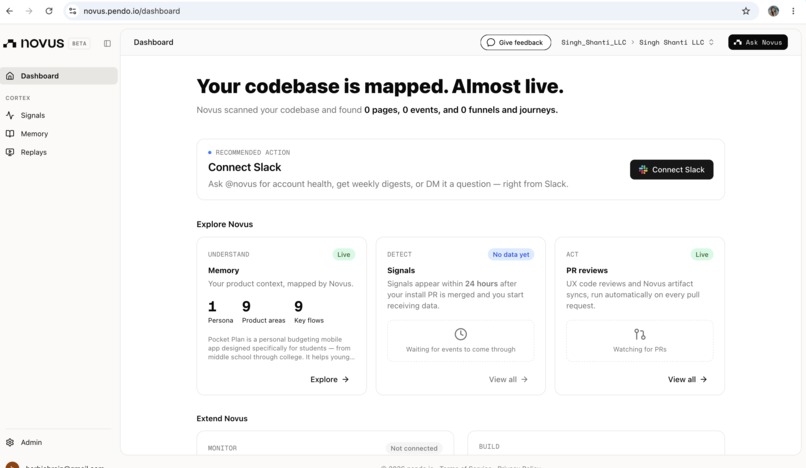Click the 1 Persona stat
This screenshot has width=806, height=468.
coord(220,312)
